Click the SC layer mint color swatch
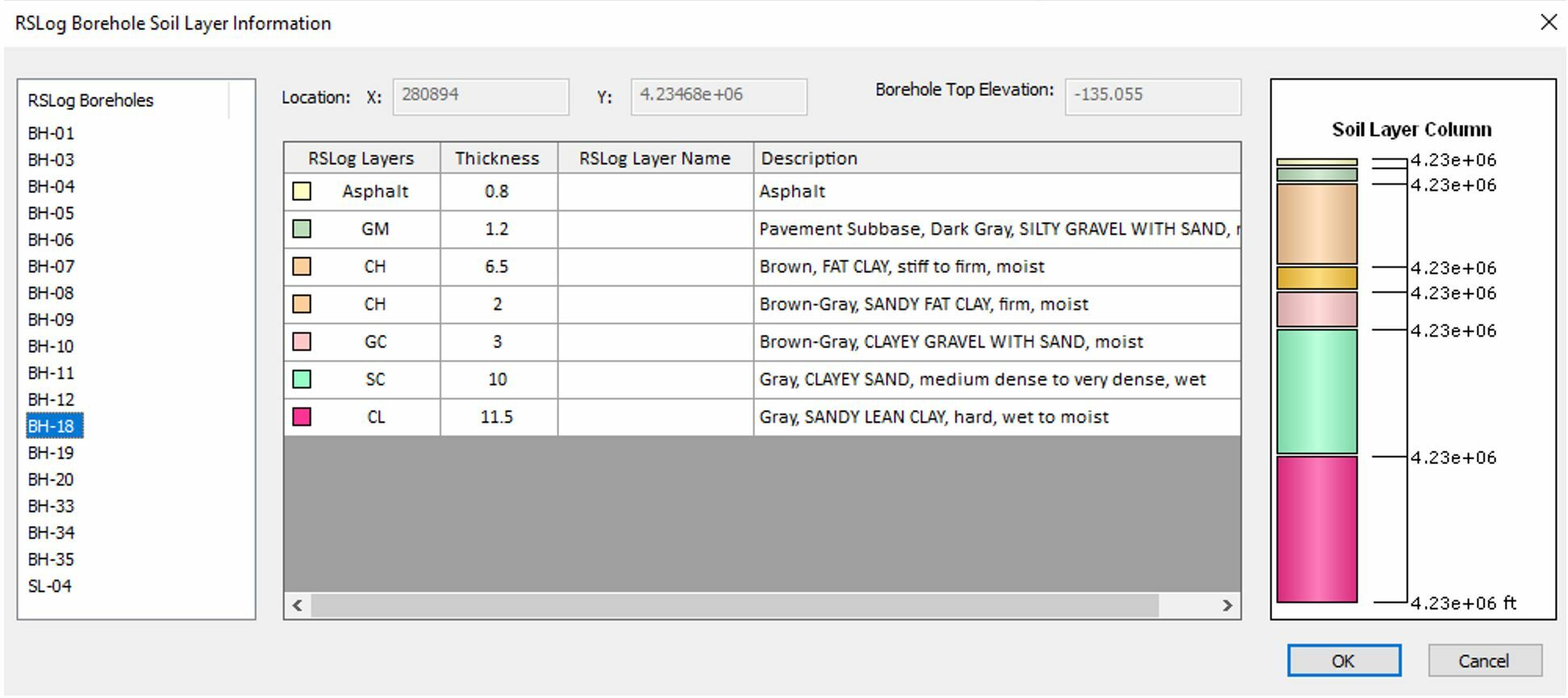Screen dimensions: 1568x698 [x=302, y=379]
